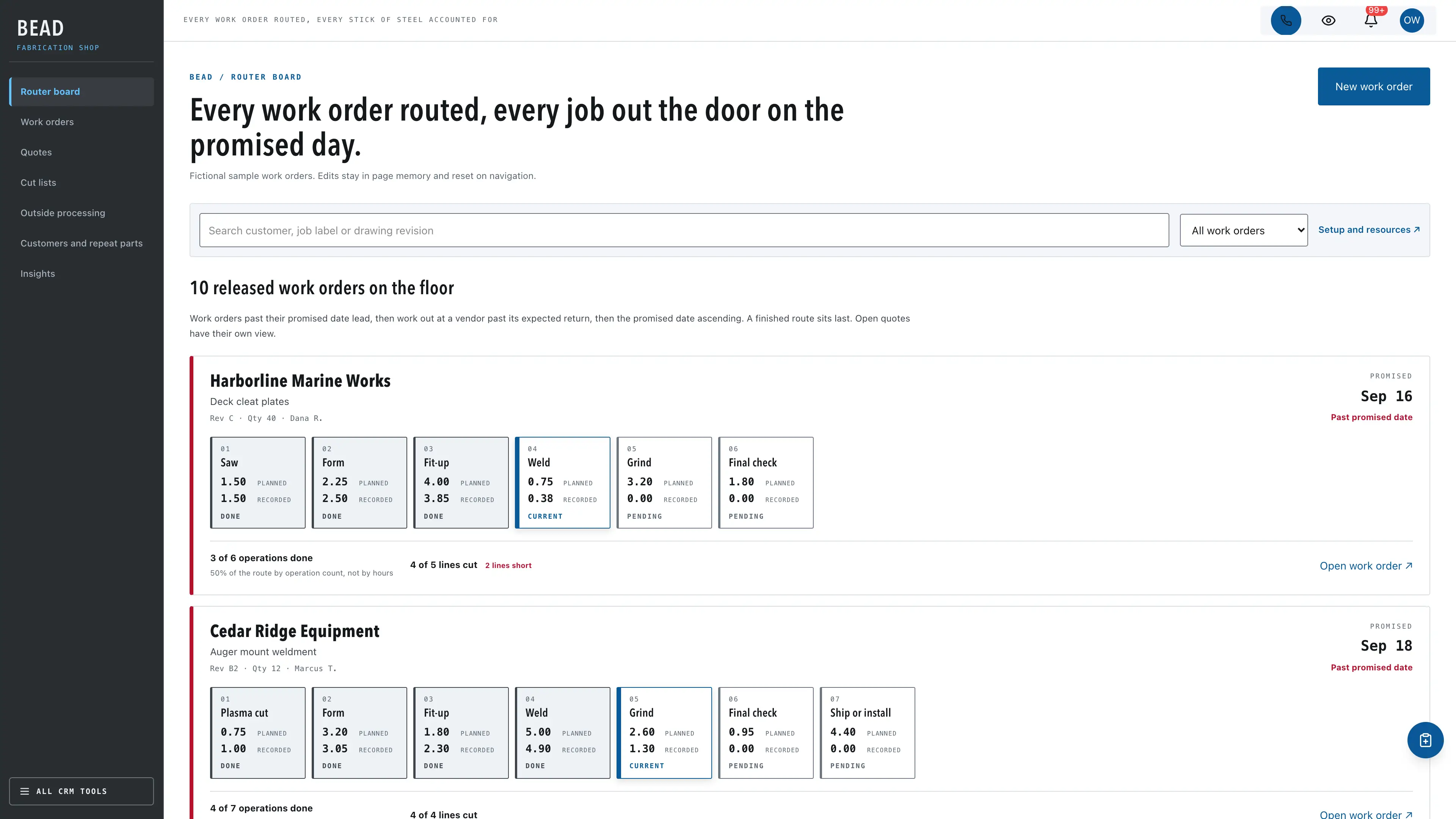This screenshot has width=1456, height=819.
Task: Click Harborline Marine Works heading
Action: click(300, 381)
